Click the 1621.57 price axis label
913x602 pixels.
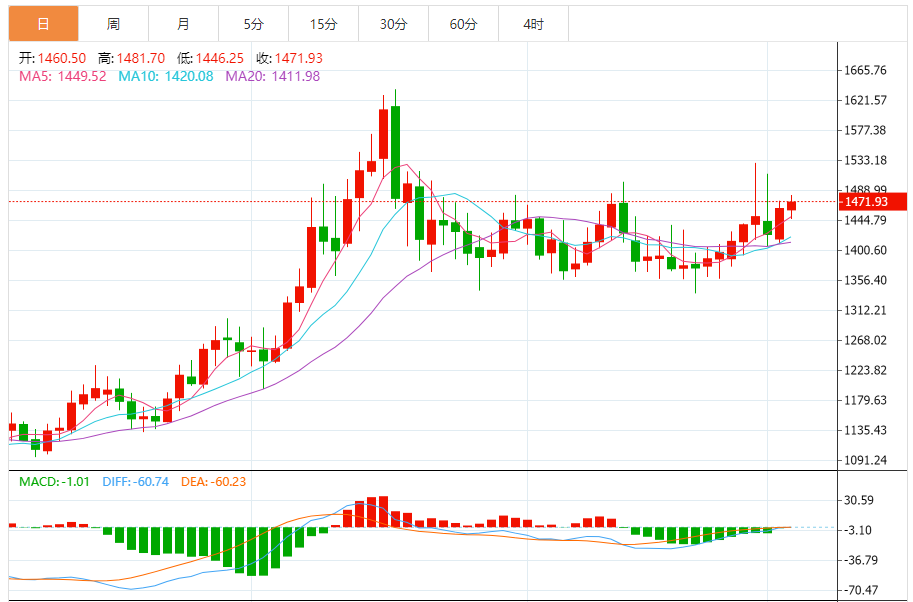pyautogui.click(x=865, y=100)
